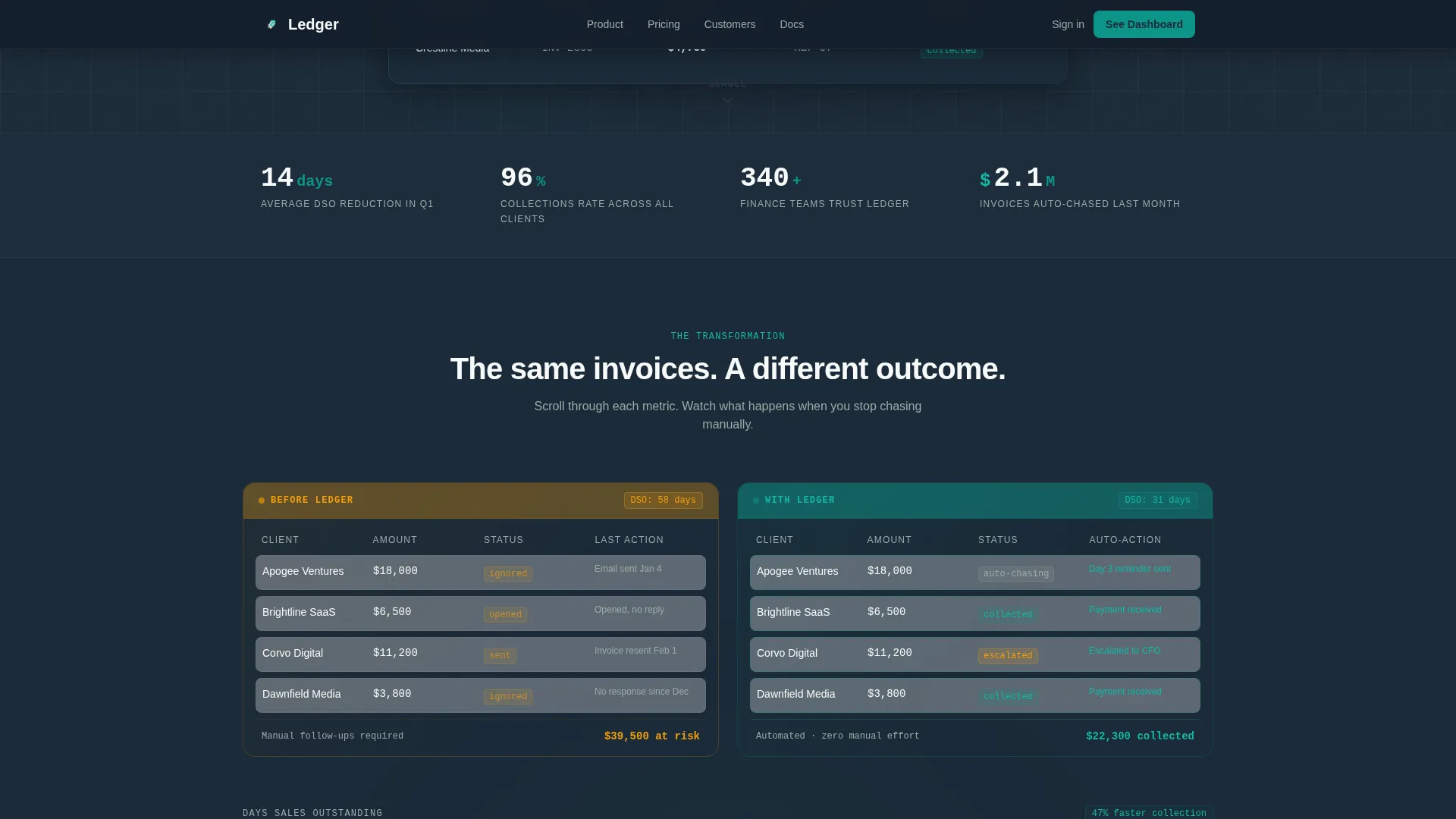Click the 'ignored' status tag for Apogee Ventures
Viewport: 1456px width, 819px height.
508,574
